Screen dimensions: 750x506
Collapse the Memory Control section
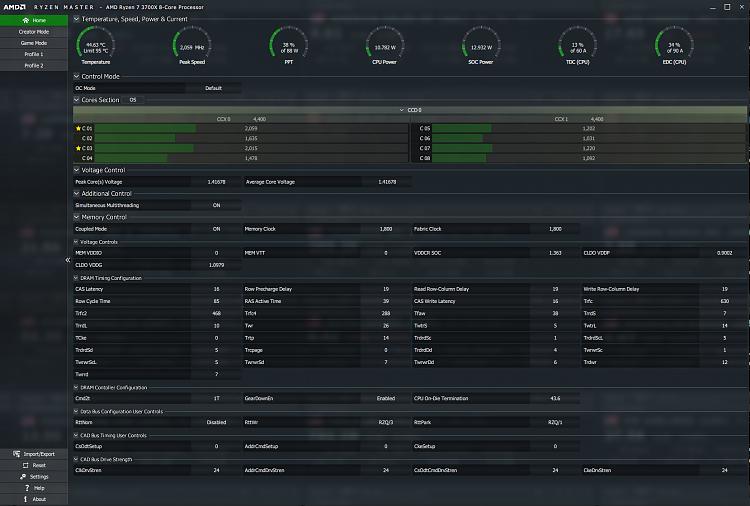(77, 217)
